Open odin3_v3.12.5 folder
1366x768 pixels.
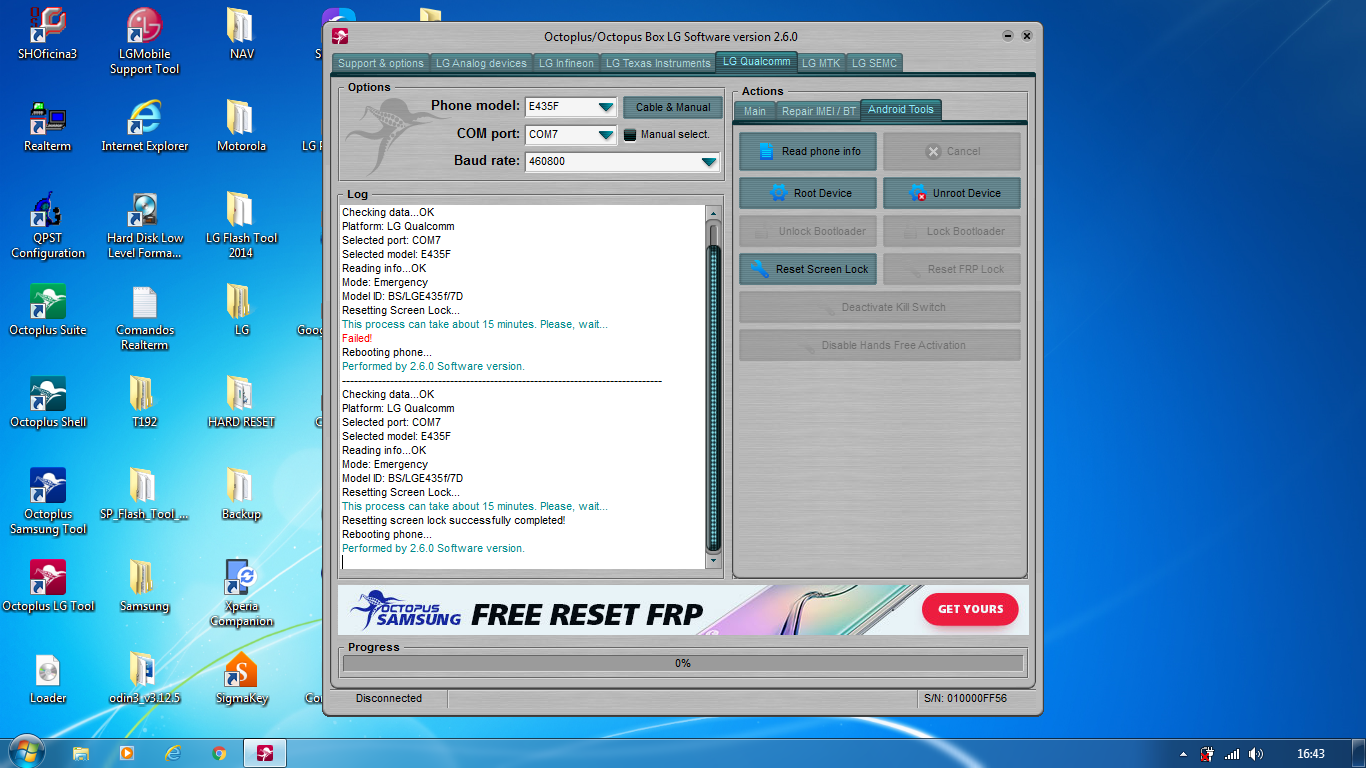coord(145,677)
